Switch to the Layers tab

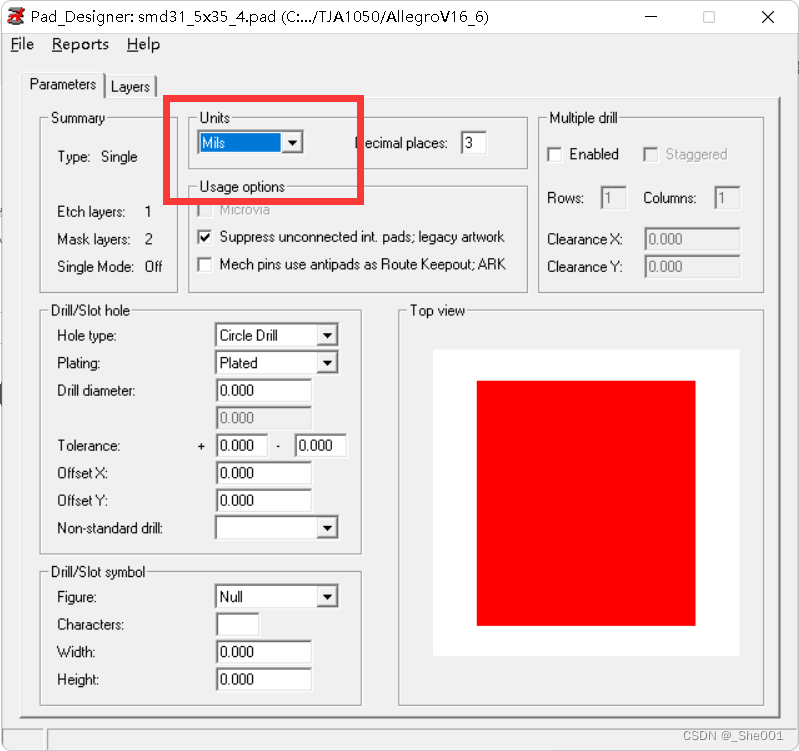pyautogui.click(x=130, y=87)
